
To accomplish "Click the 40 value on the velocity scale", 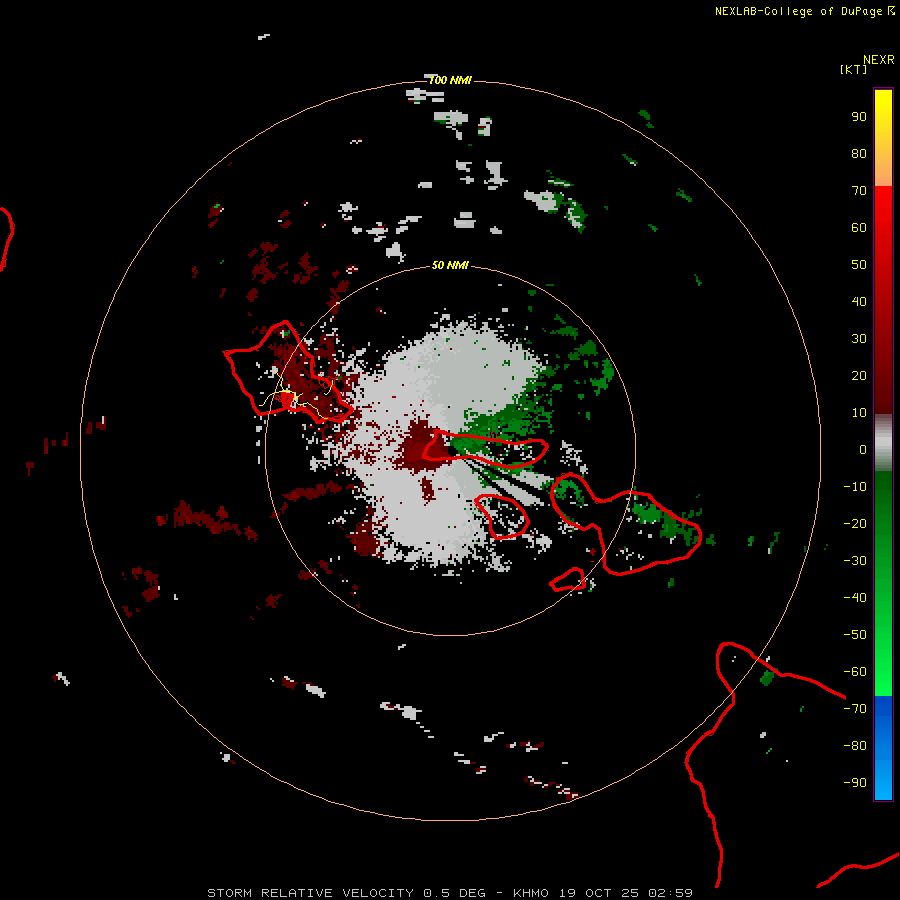I will click(859, 302).
